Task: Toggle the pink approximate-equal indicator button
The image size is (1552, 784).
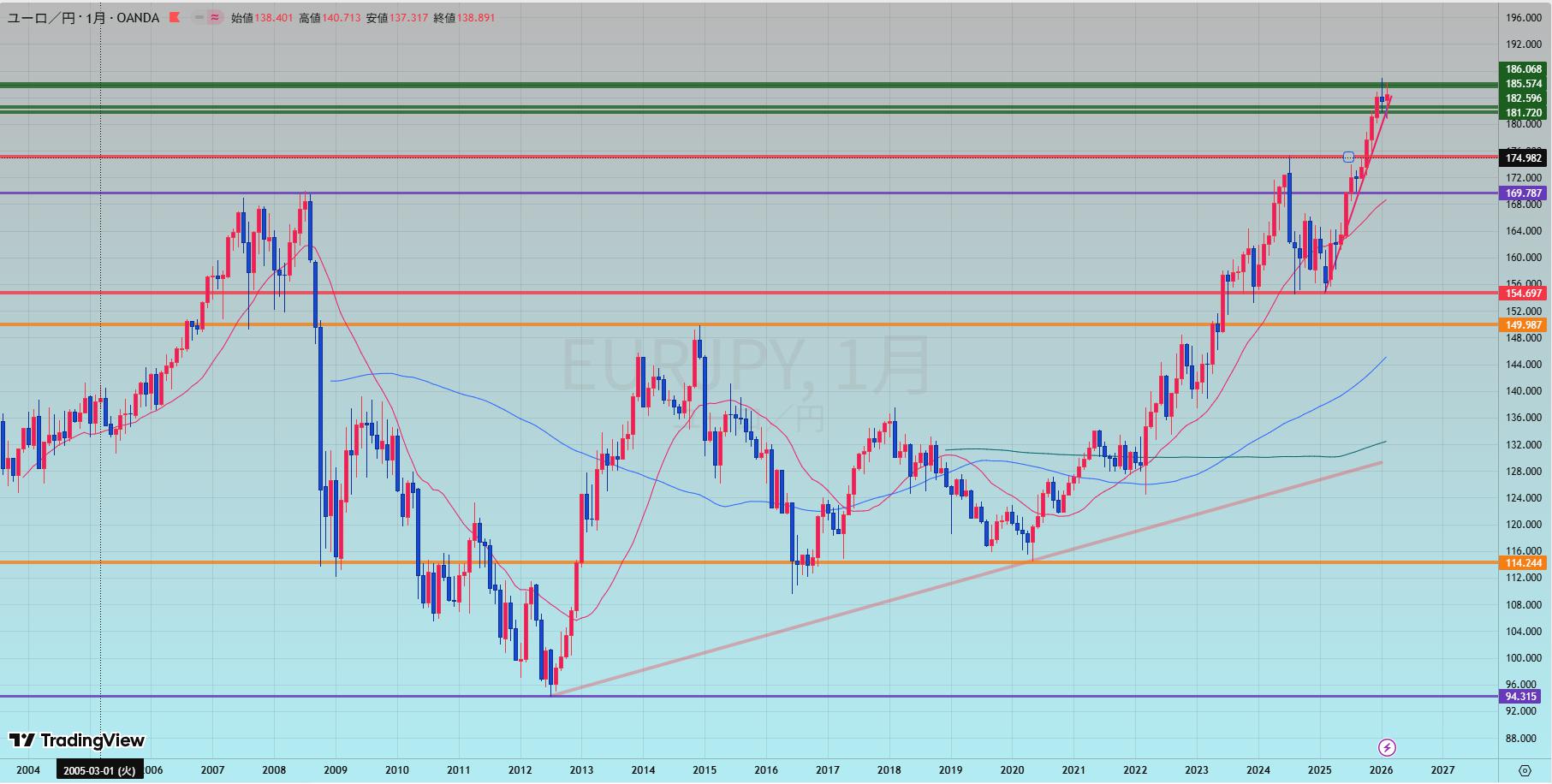Action: pyautogui.click(x=215, y=18)
